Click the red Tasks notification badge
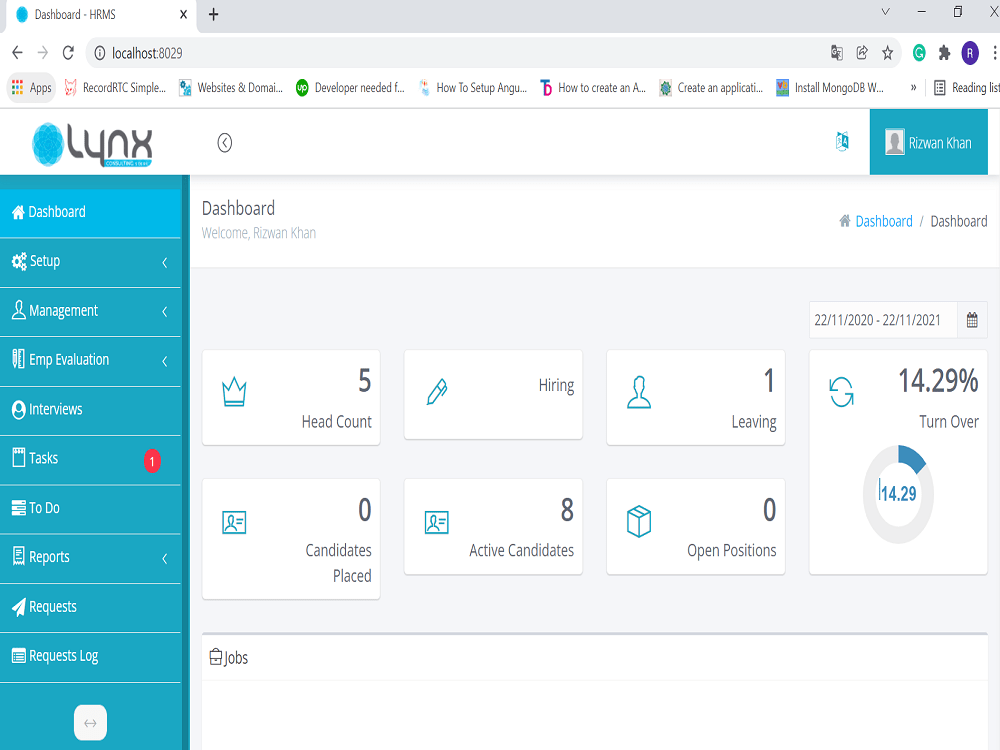This screenshot has height=750, width=1000. (x=152, y=460)
